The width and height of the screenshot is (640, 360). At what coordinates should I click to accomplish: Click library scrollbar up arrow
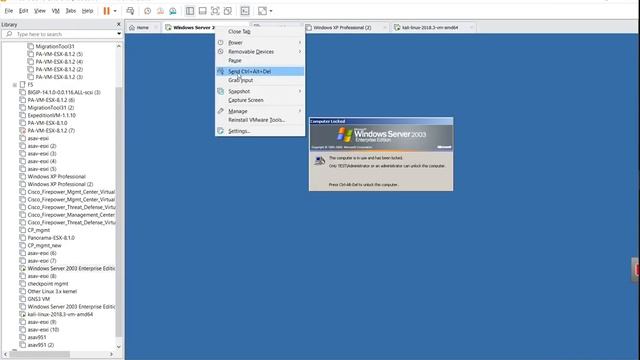(119, 46)
